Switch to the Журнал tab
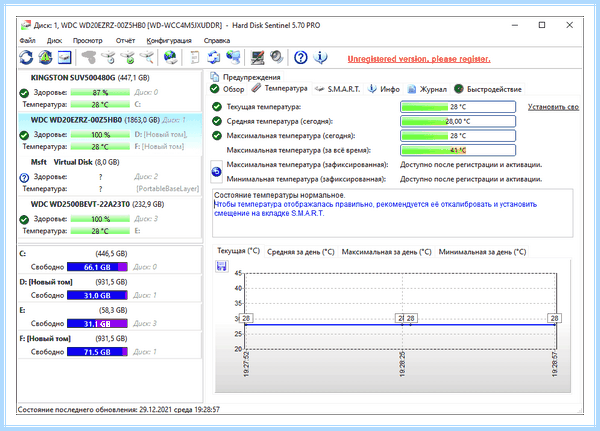The image size is (600, 431). 427,89
